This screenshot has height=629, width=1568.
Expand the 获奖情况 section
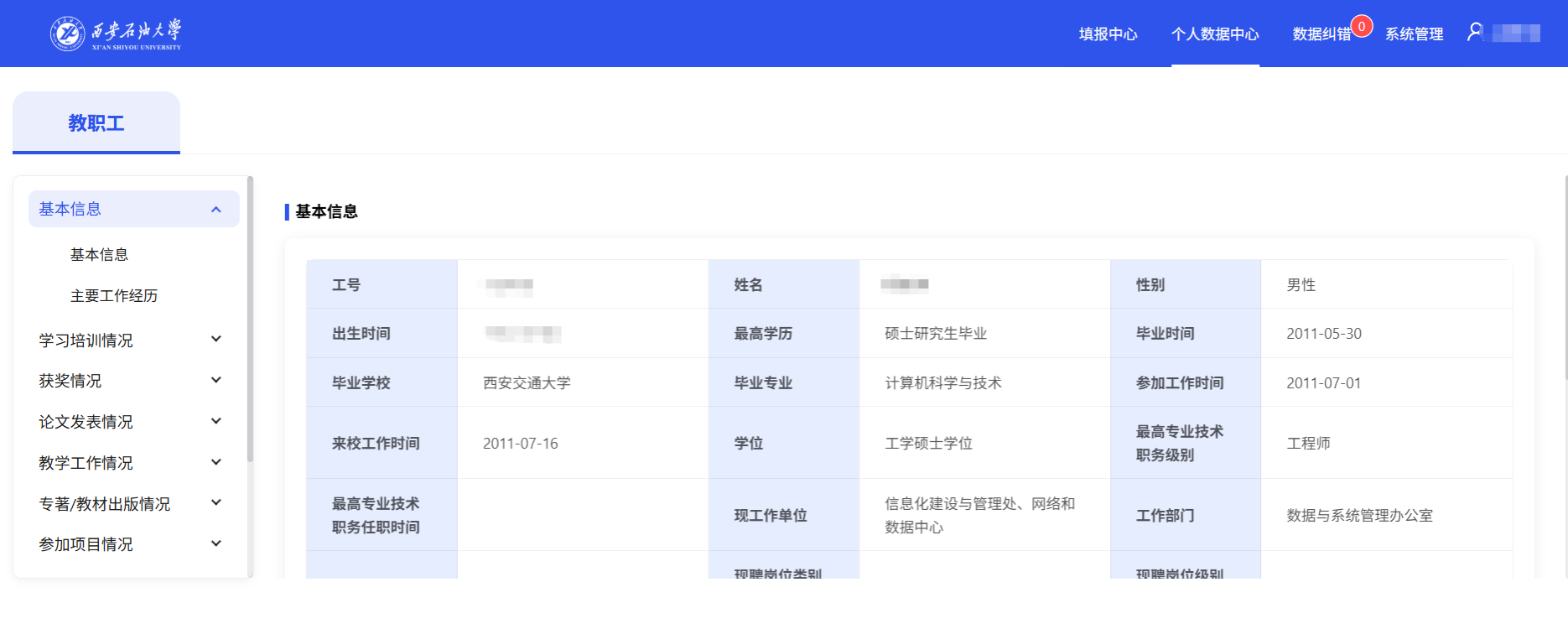coord(216,381)
